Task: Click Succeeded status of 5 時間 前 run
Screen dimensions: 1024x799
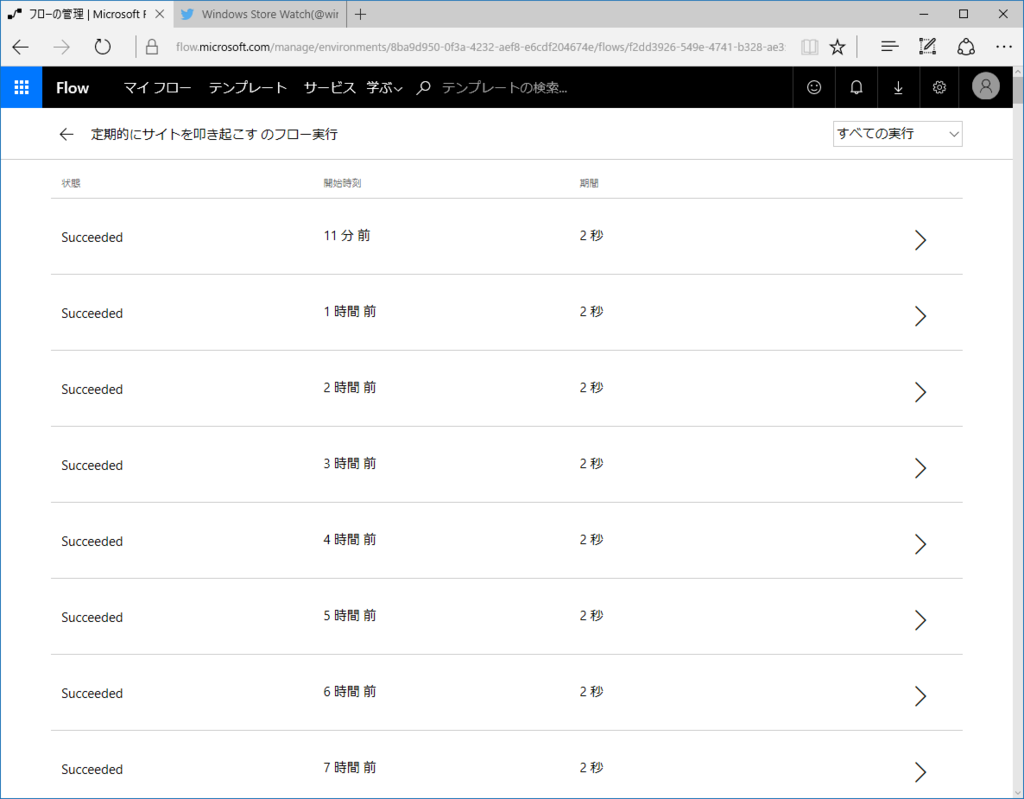Action: pos(92,617)
